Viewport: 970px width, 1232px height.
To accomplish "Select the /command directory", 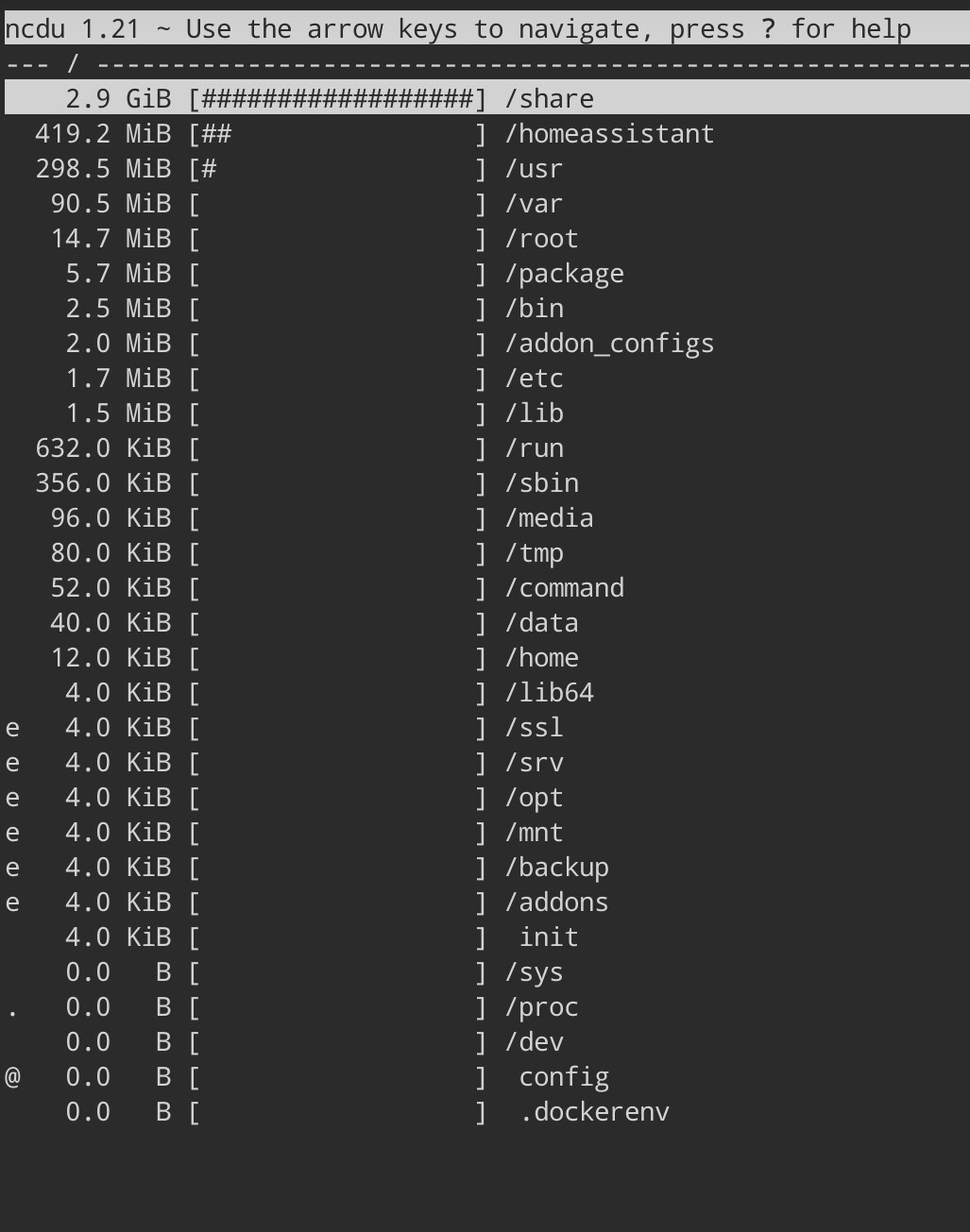I will (x=564, y=588).
